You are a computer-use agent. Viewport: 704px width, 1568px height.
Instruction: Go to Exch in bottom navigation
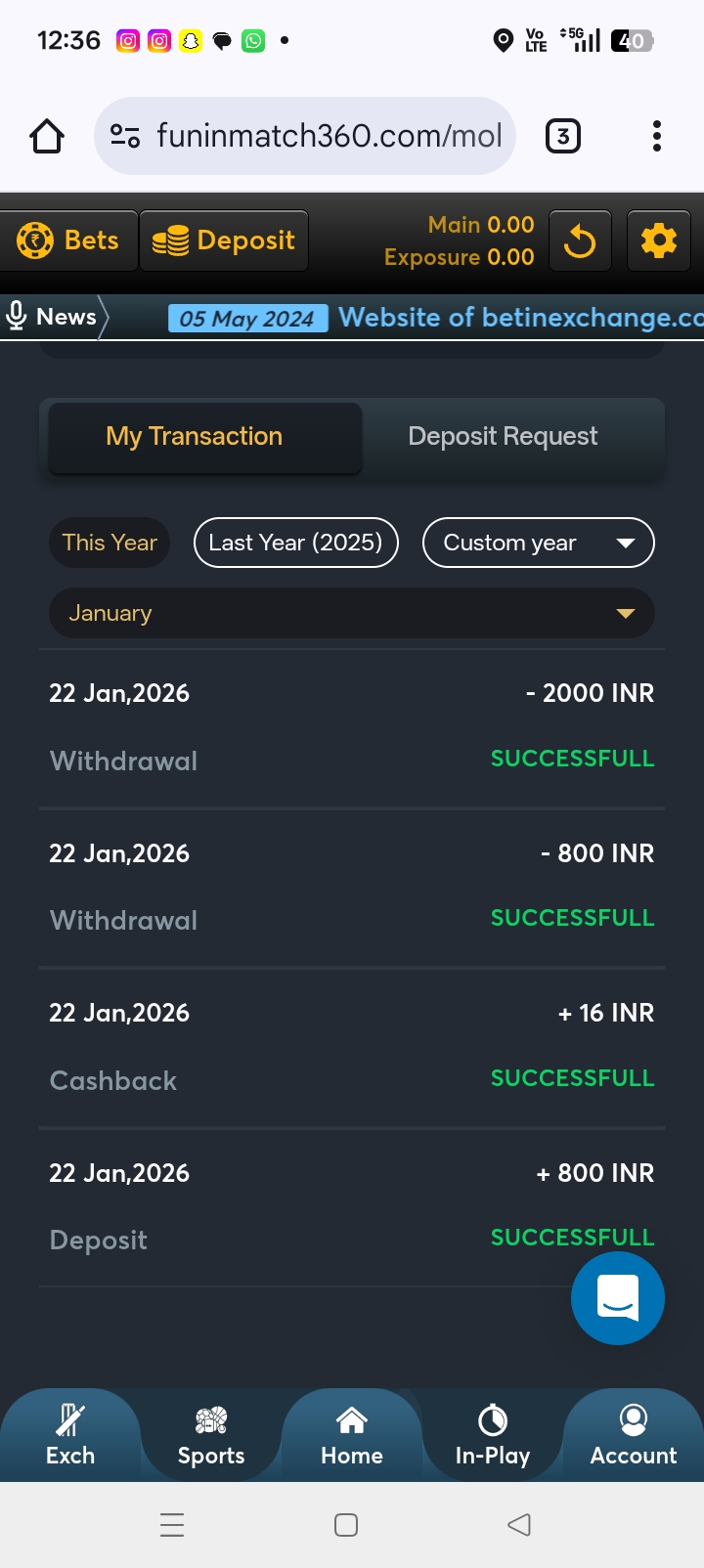pyautogui.click(x=70, y=1435)
